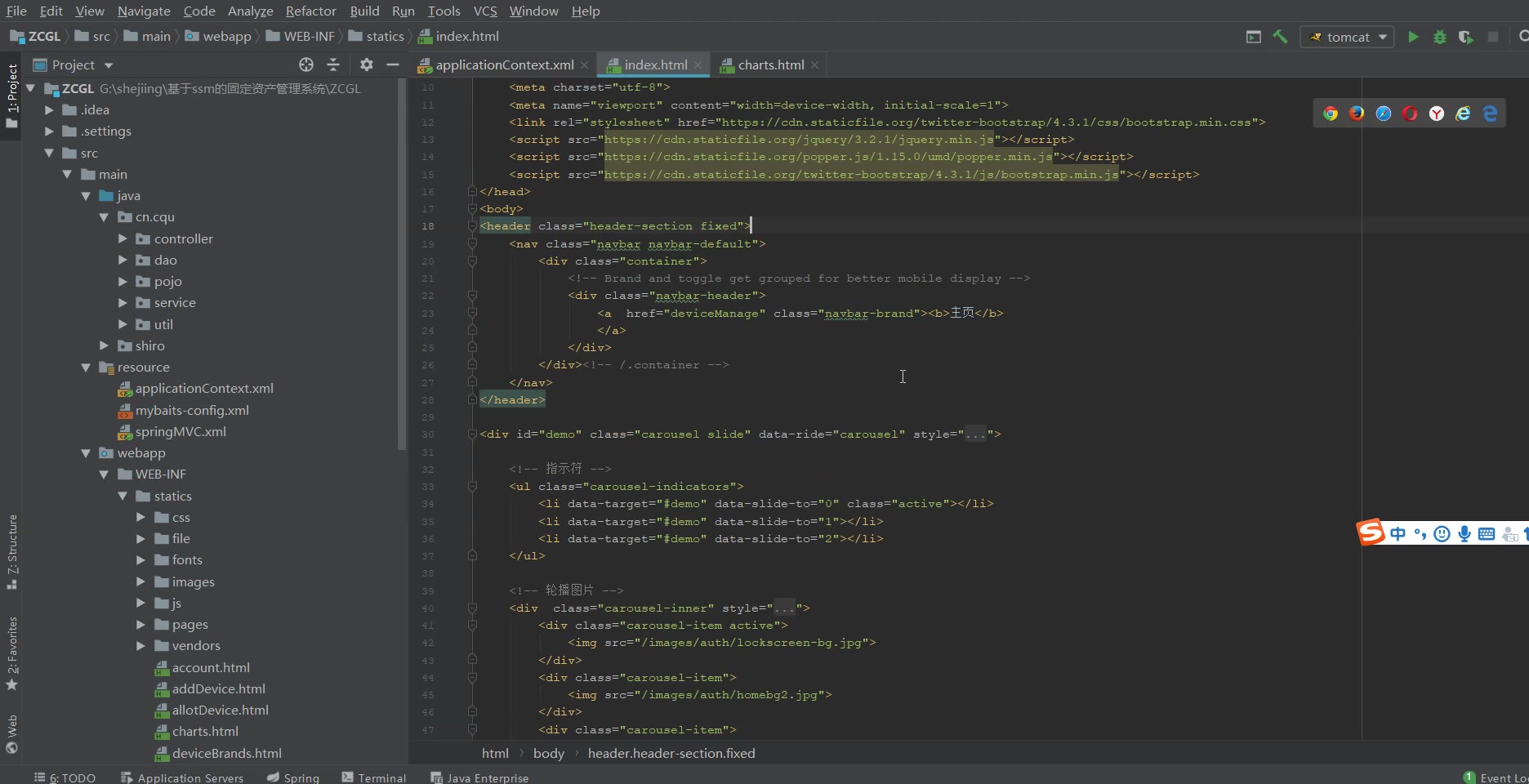1529x784 pixels.
Task: Start debugging with the green bug icon
Action: (1440, 37)
